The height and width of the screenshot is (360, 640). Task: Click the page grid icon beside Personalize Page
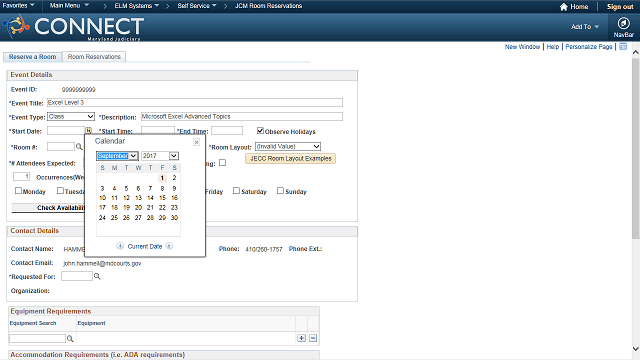[623, 47]
